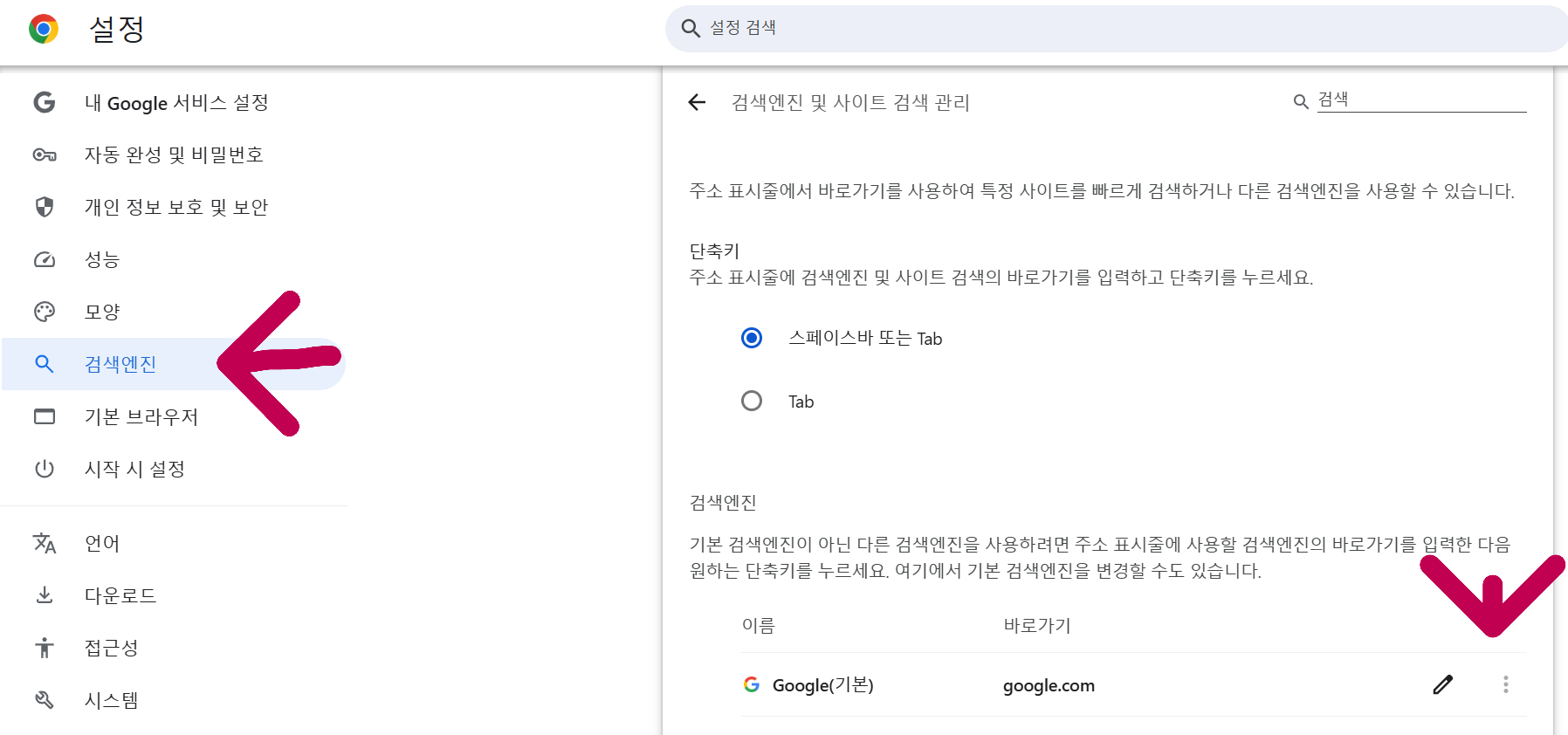Open 기본 브라우저 section
Screen dimensions: 1568x735
141,416
